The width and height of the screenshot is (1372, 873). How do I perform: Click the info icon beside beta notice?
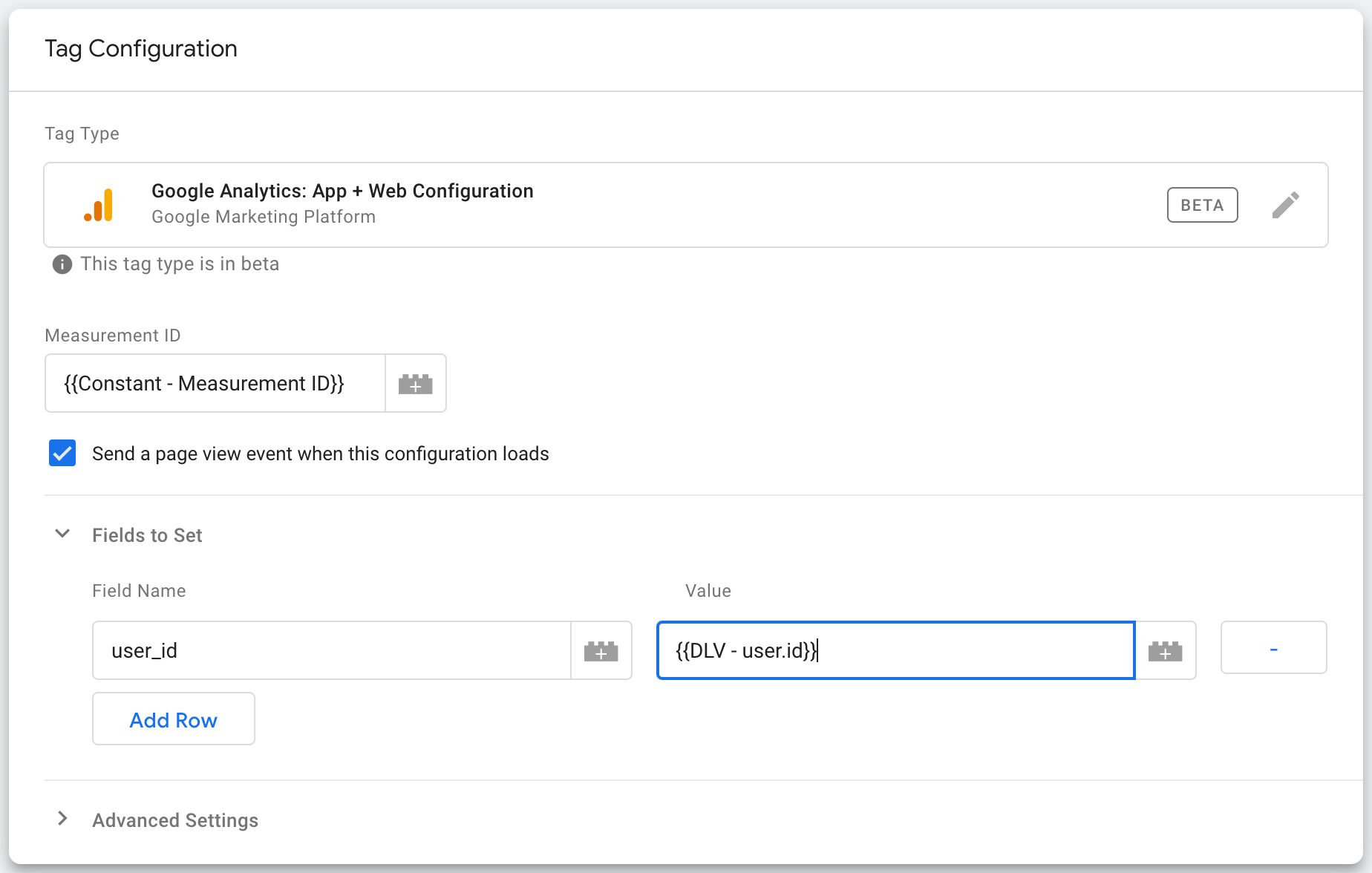point(62,264)
